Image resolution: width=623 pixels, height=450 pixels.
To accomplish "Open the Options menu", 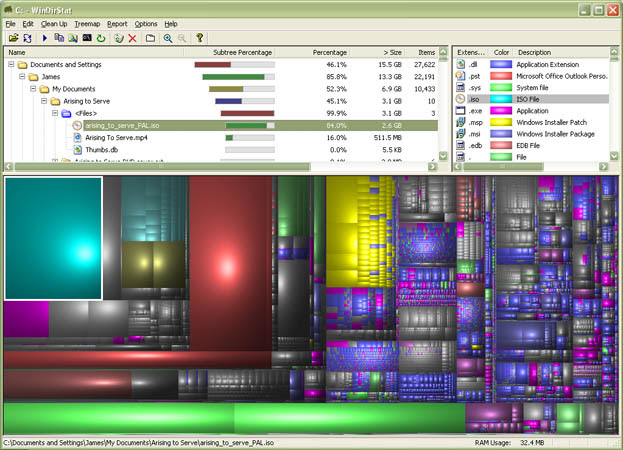I will coord(146,24).
